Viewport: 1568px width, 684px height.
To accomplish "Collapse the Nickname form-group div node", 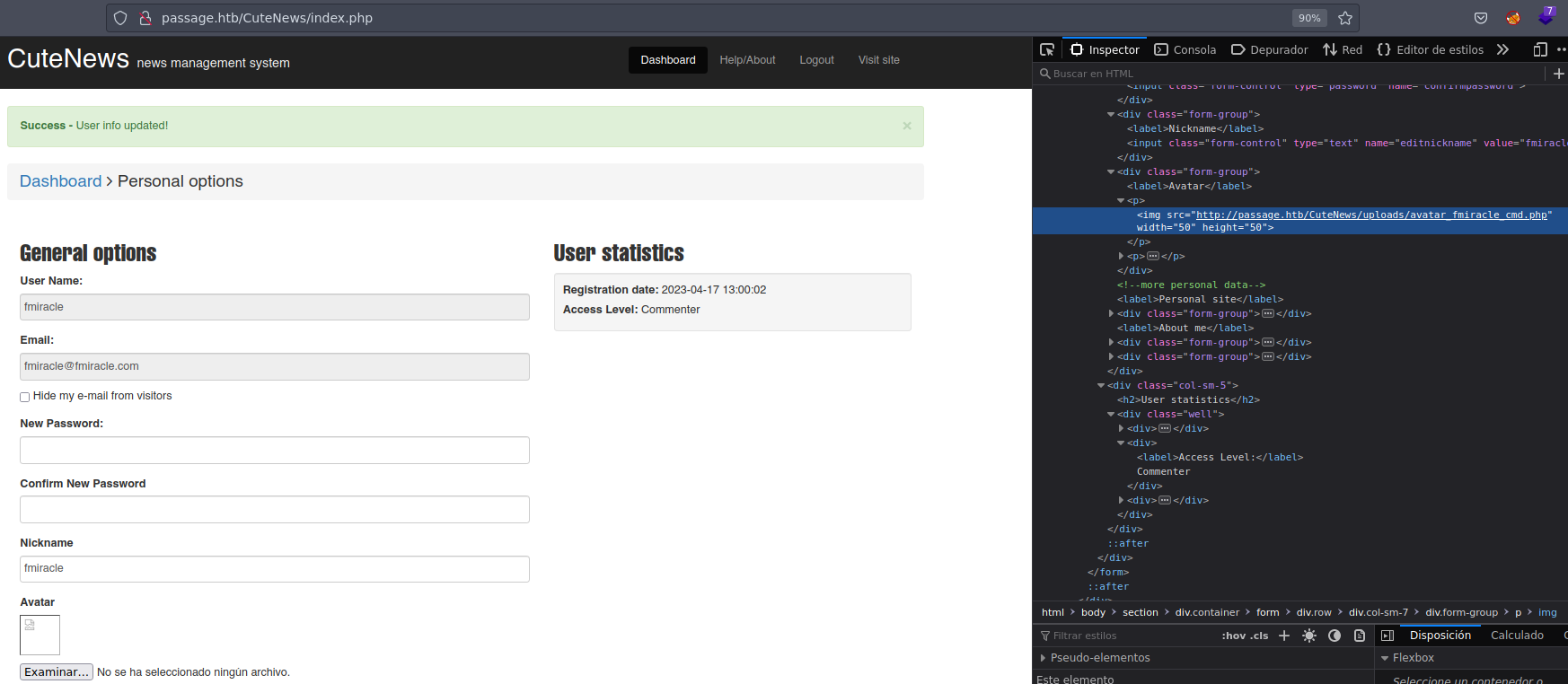I will (x=1111, y=115).
